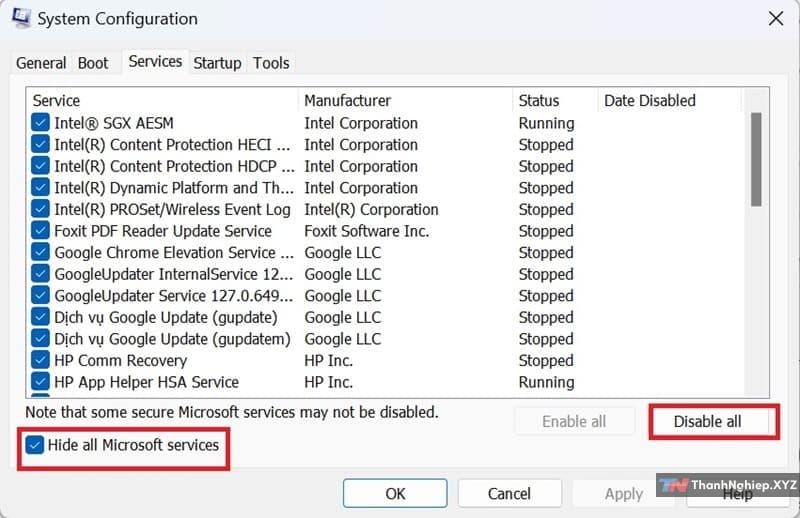Click the Apply button
Screen dimensions: 800x518
(x=623, y=494)
